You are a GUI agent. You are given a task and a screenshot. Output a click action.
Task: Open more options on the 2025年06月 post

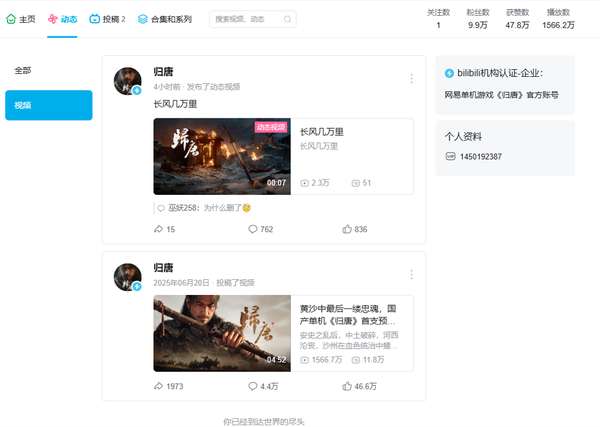411,274
